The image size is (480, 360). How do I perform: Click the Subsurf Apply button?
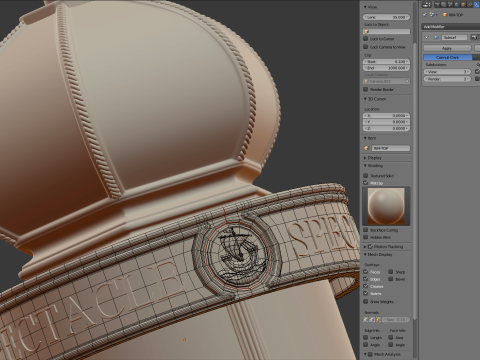pyautogui.click(x=447, y=48)
